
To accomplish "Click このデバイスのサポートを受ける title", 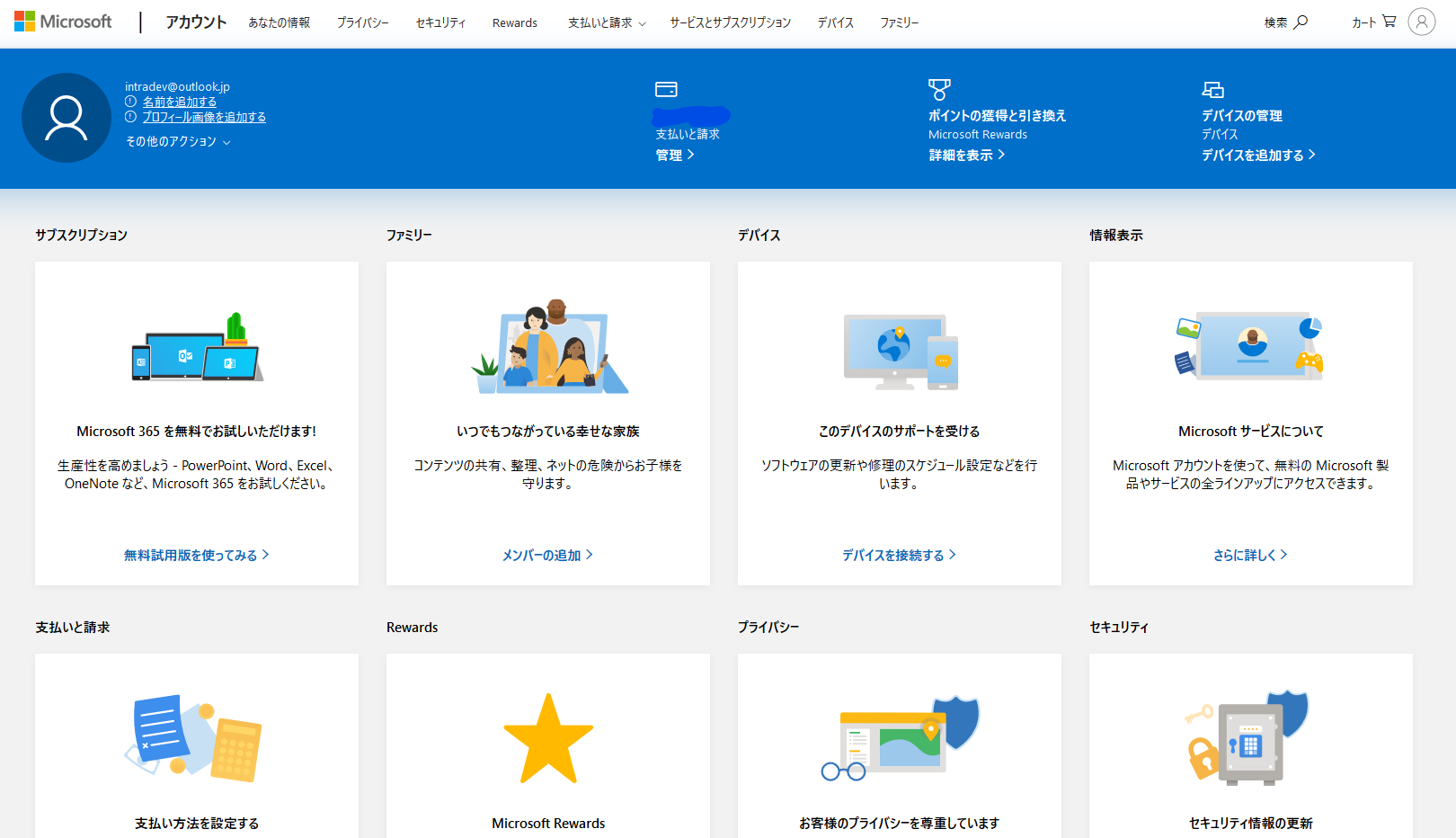I will pos(900,432).
